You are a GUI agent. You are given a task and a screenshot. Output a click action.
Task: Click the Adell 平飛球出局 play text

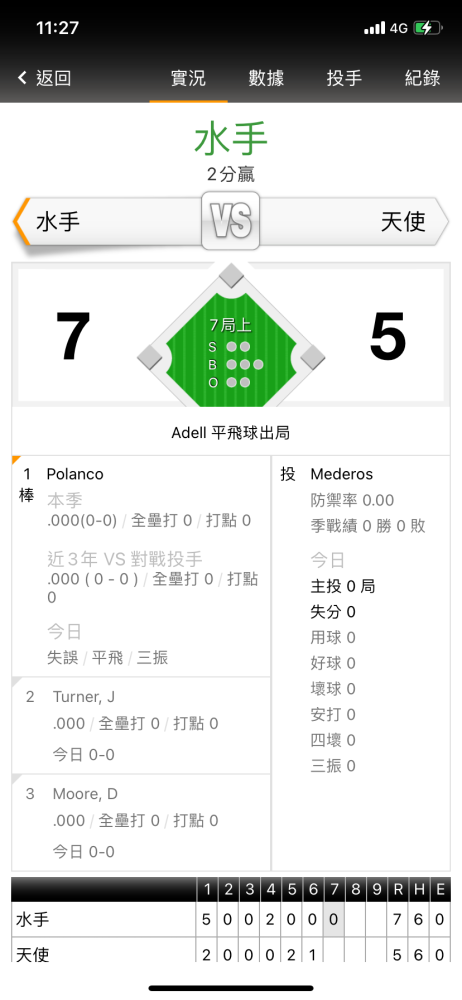coord(231,433)
